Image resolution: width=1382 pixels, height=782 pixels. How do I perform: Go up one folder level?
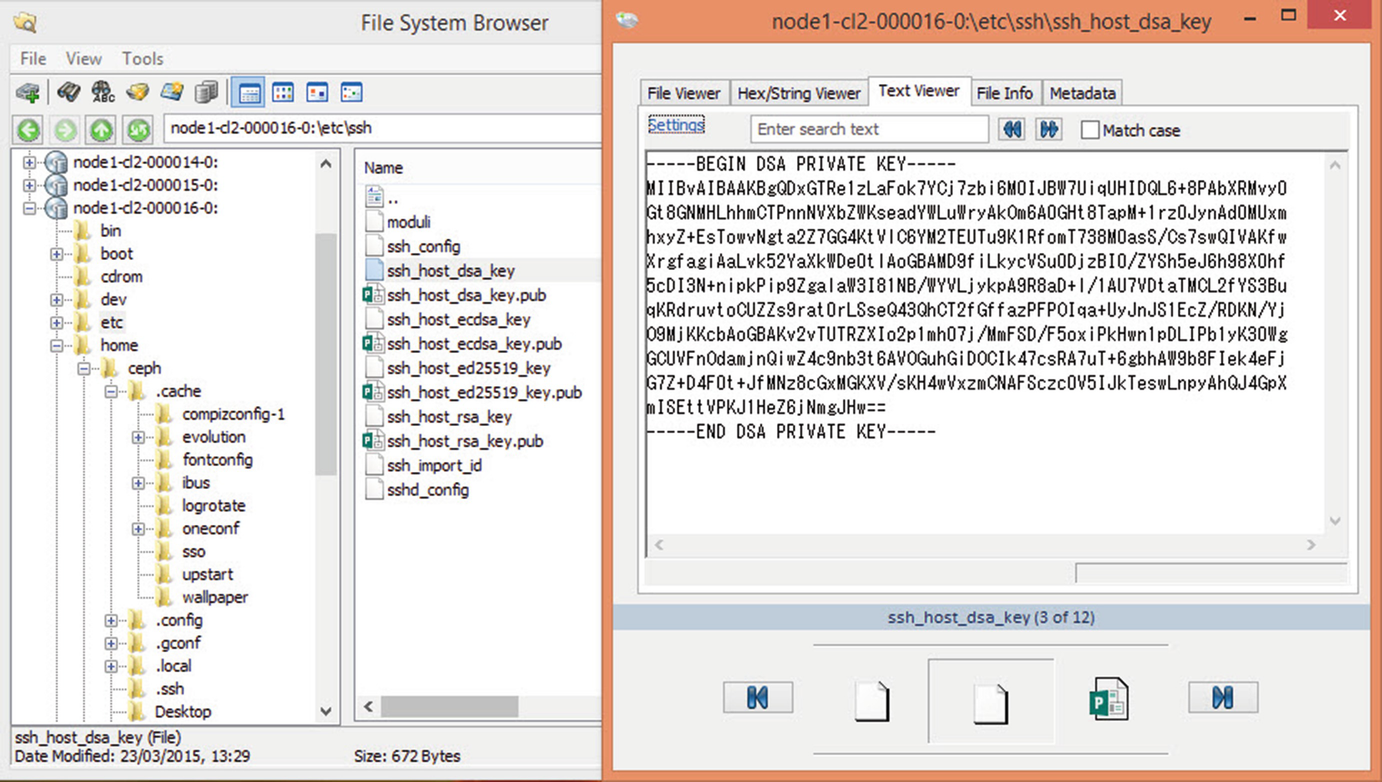pyautogui.click(x=101, y=129)
